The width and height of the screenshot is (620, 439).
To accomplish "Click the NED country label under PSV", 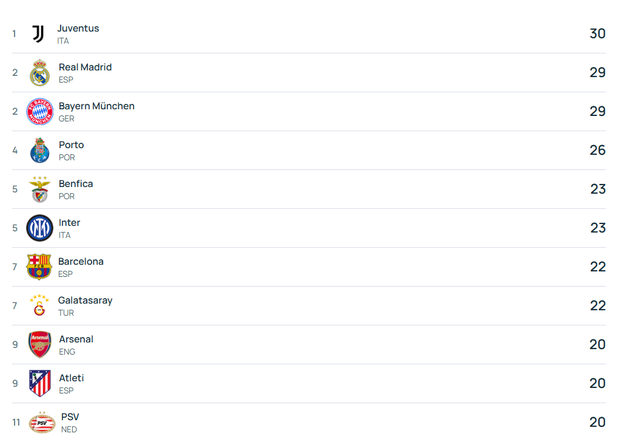I will coord(69,430).
